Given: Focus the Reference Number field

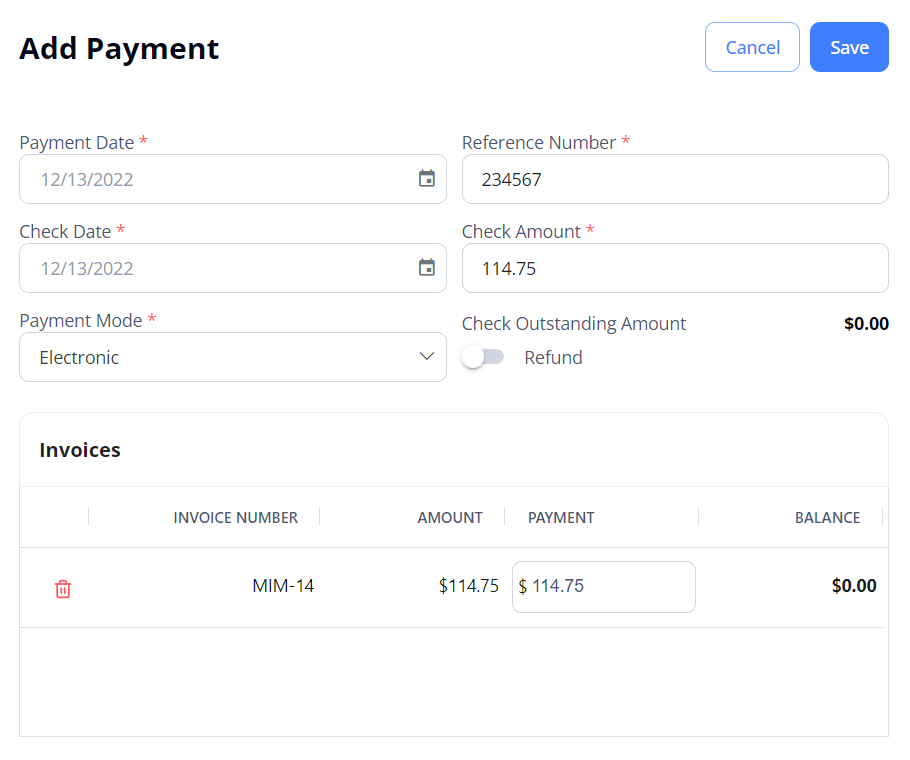Looking at the screenshot, I should tap(675, 179).
